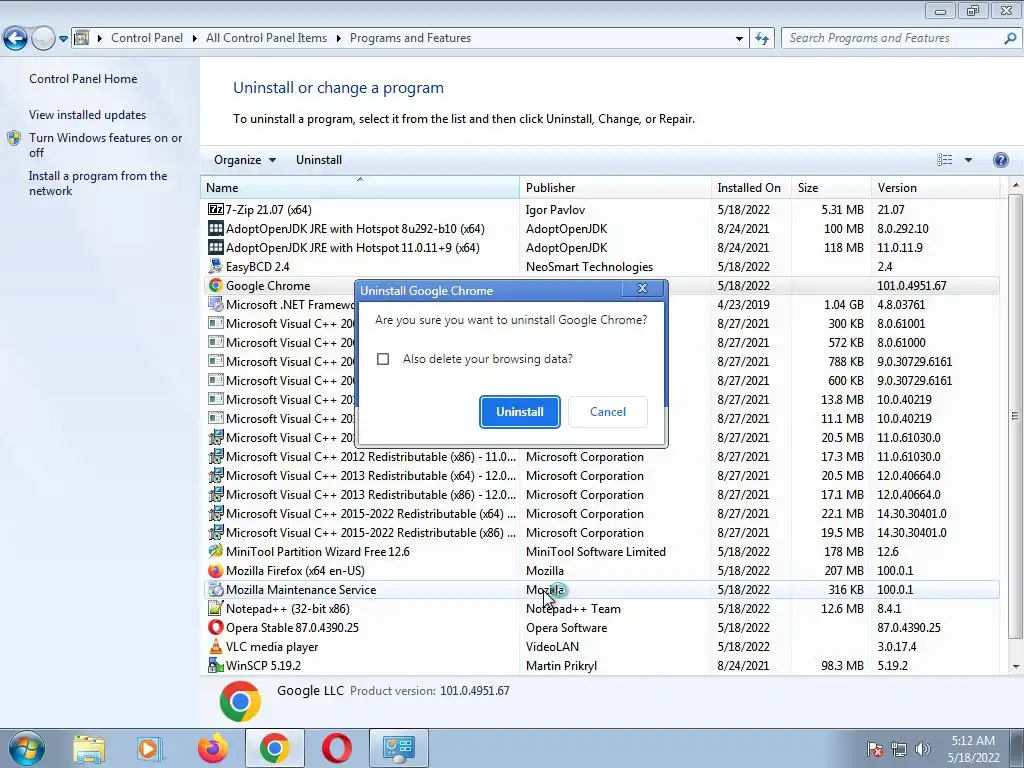Click Cancel in the uninstall dialog
This screenshot has width=1024, height=768.
[608, 412]
